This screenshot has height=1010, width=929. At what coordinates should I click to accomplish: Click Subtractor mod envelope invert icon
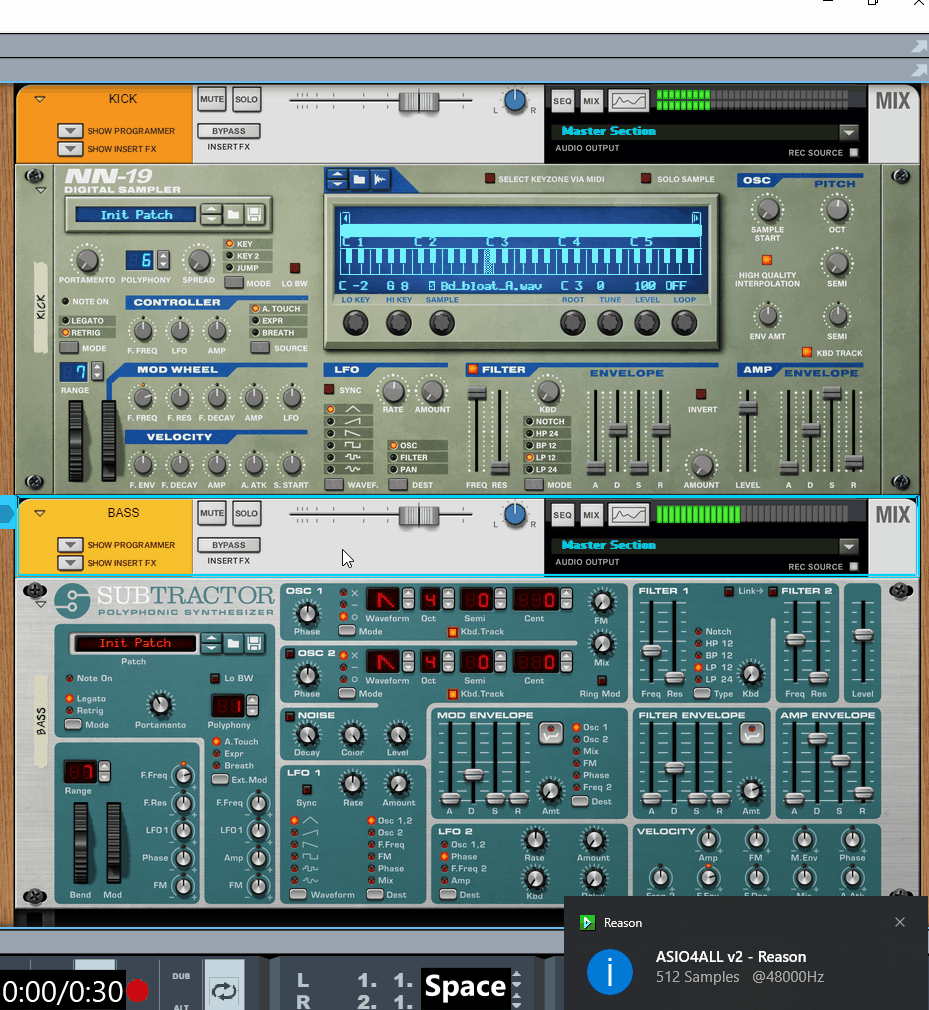coord(551,733)
